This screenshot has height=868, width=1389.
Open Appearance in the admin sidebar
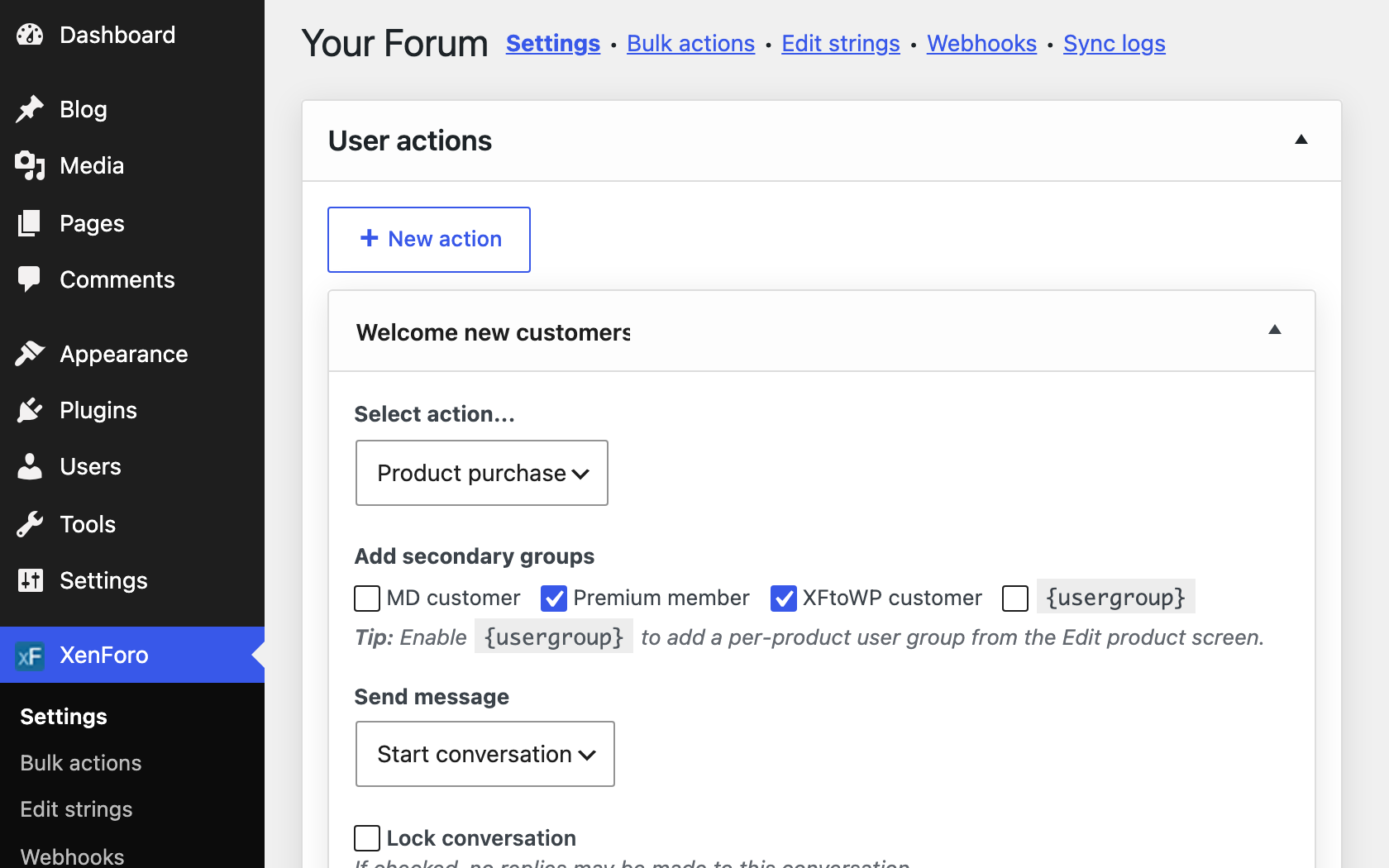click(132, 354)
